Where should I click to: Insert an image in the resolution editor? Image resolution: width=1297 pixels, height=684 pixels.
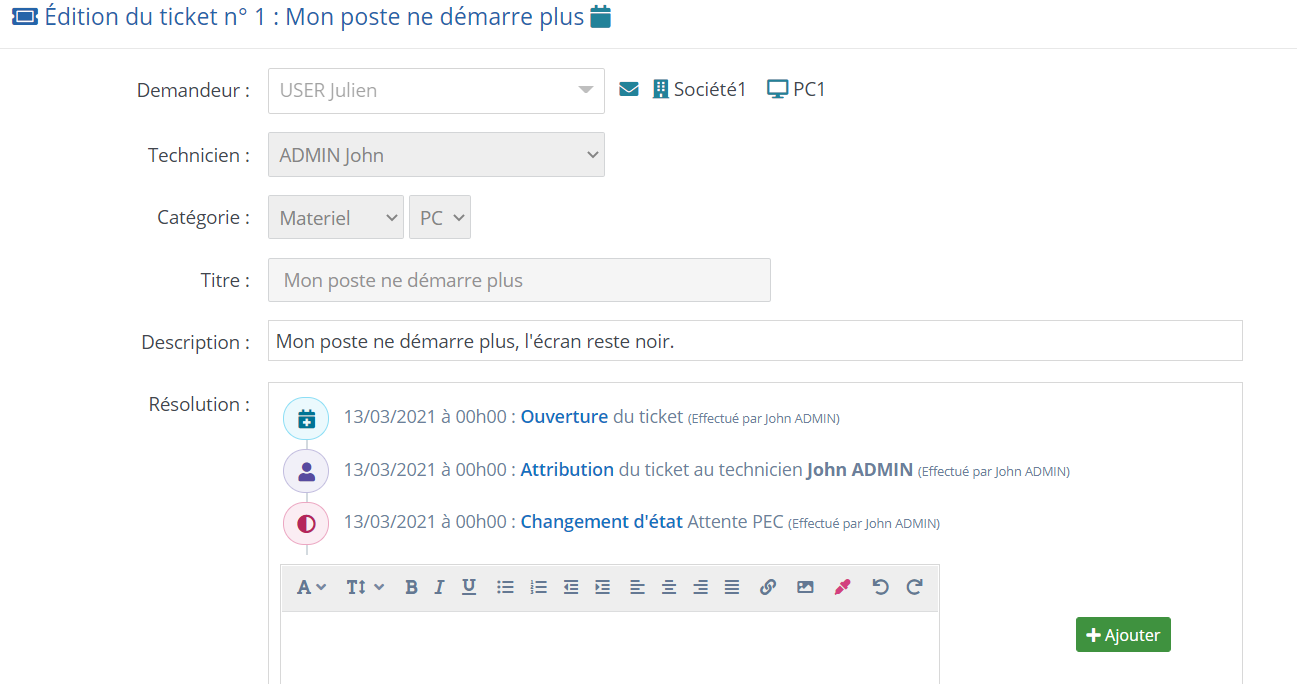805,587
